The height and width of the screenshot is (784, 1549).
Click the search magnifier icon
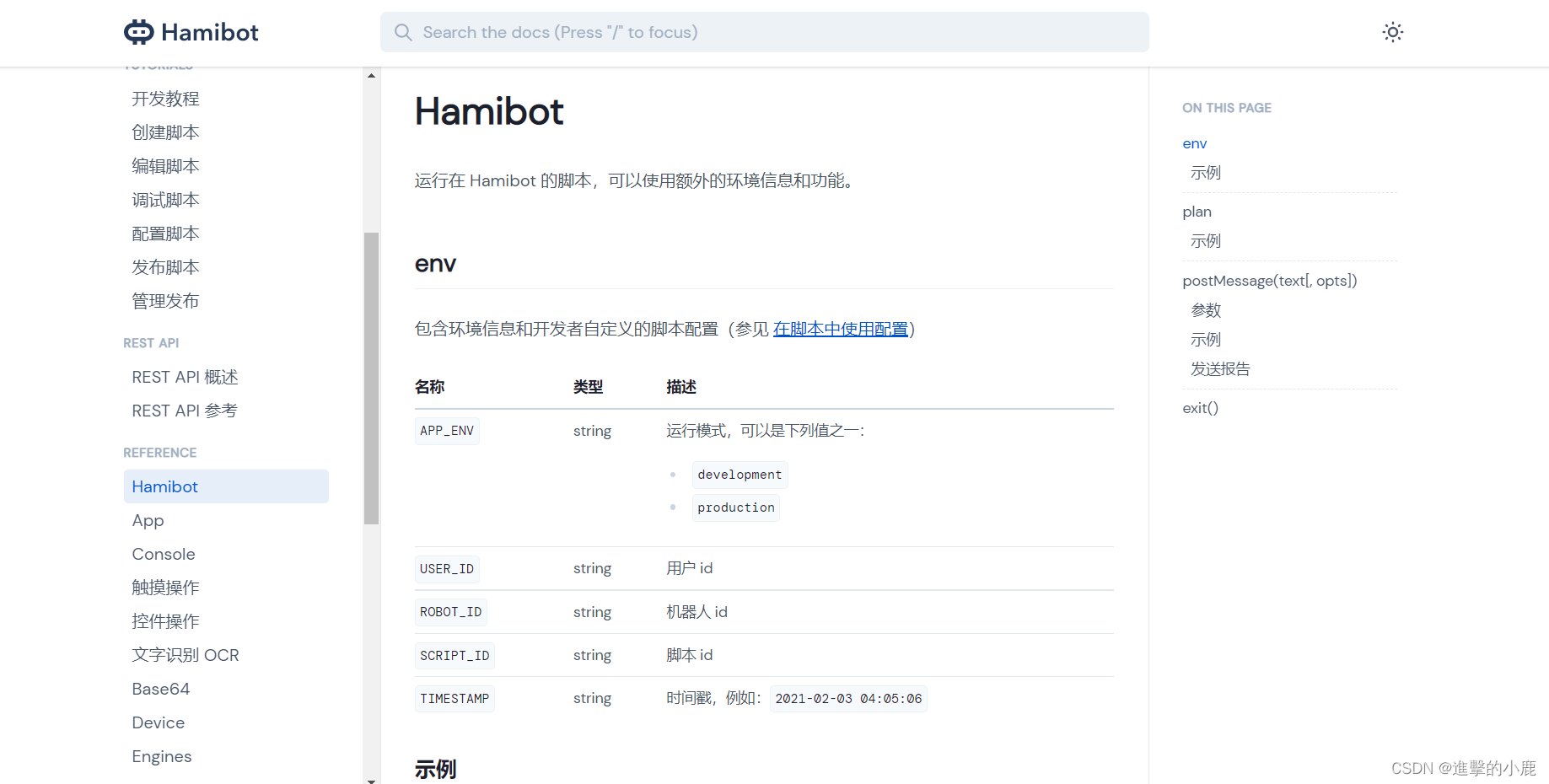click(x=403, y=32)
